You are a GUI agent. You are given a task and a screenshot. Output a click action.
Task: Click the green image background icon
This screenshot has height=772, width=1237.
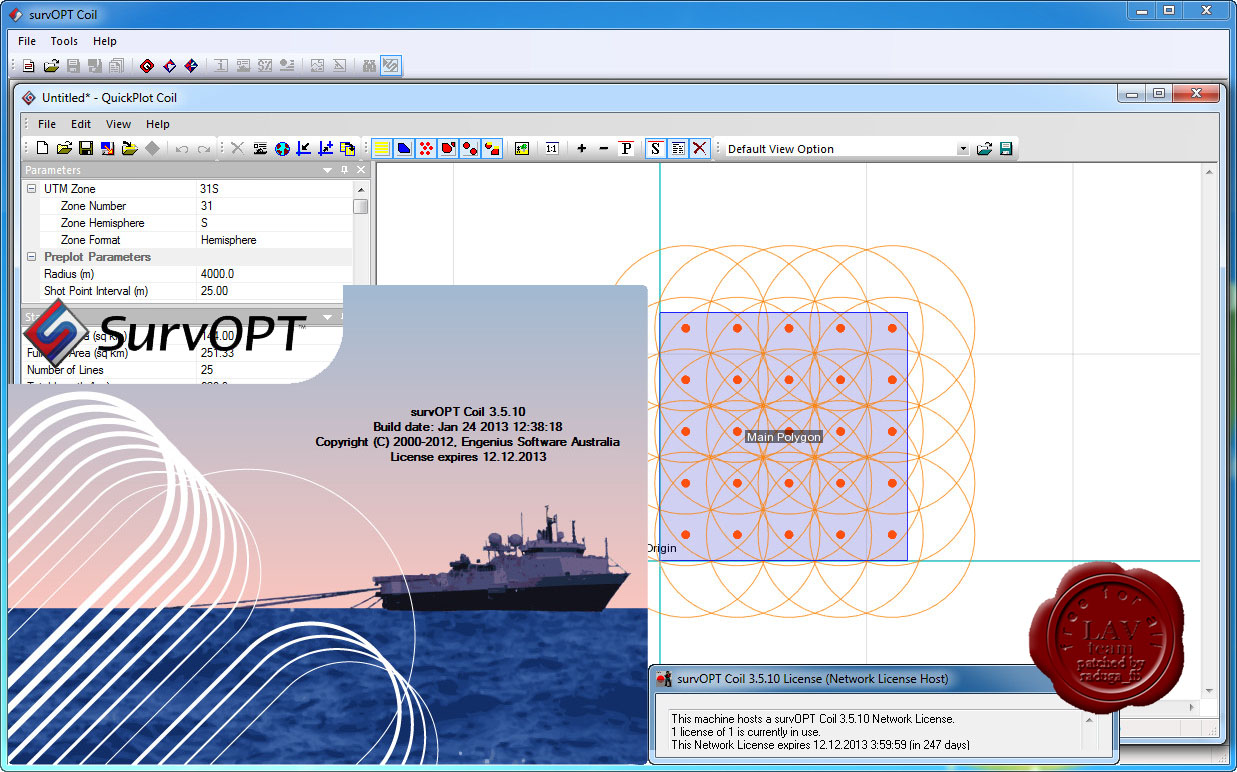point(521,149)
